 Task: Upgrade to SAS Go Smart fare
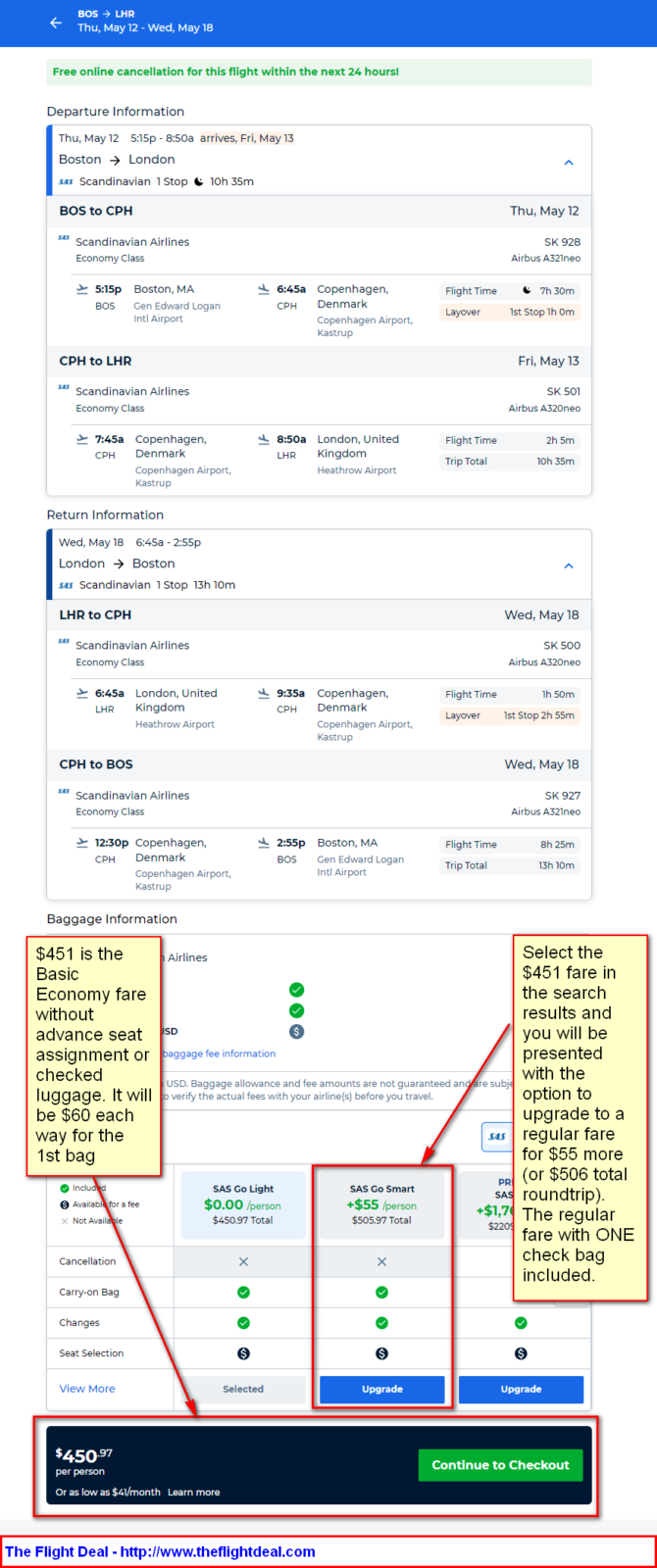(381, 1389)
